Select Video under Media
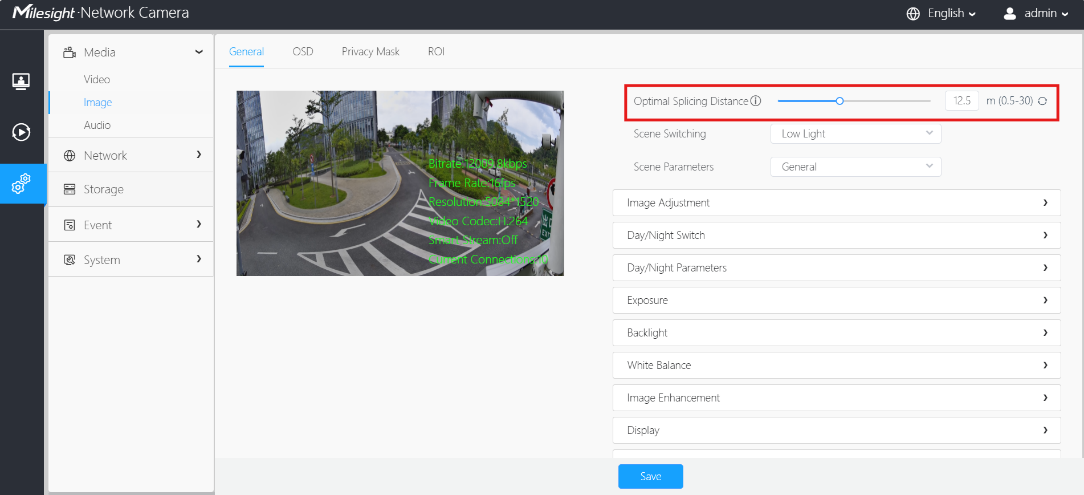This screenshot has width=1084, height=495. coord(97,80)
